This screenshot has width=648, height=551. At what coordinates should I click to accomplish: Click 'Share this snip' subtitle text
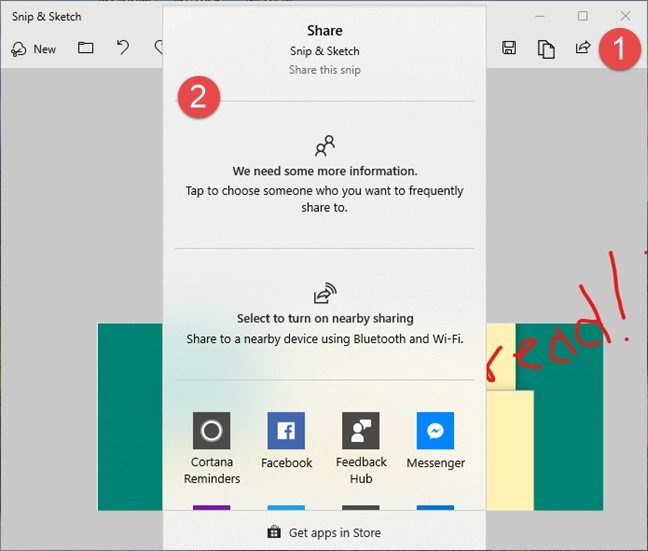[325, 70]
